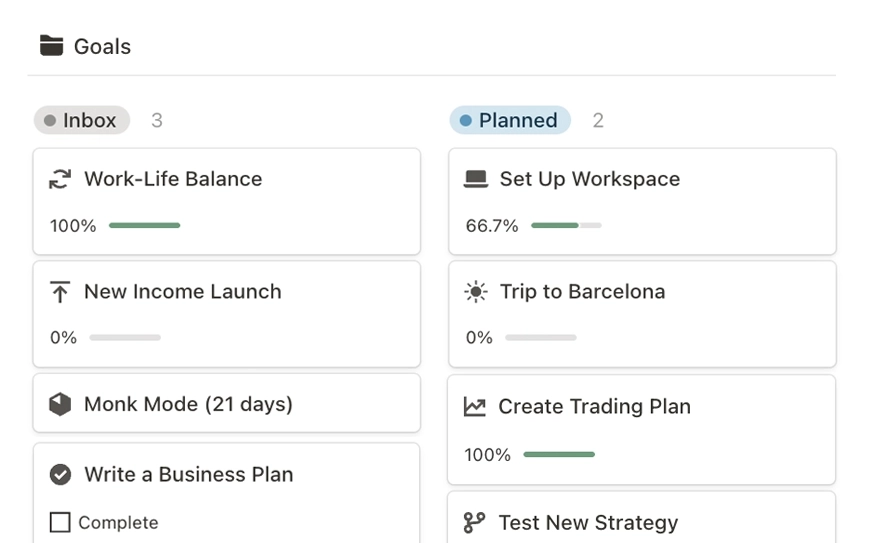This screenshot has height=543, width=869.
Task: Click the Create Trading Plan 100% progress bar
Action: 559,455
